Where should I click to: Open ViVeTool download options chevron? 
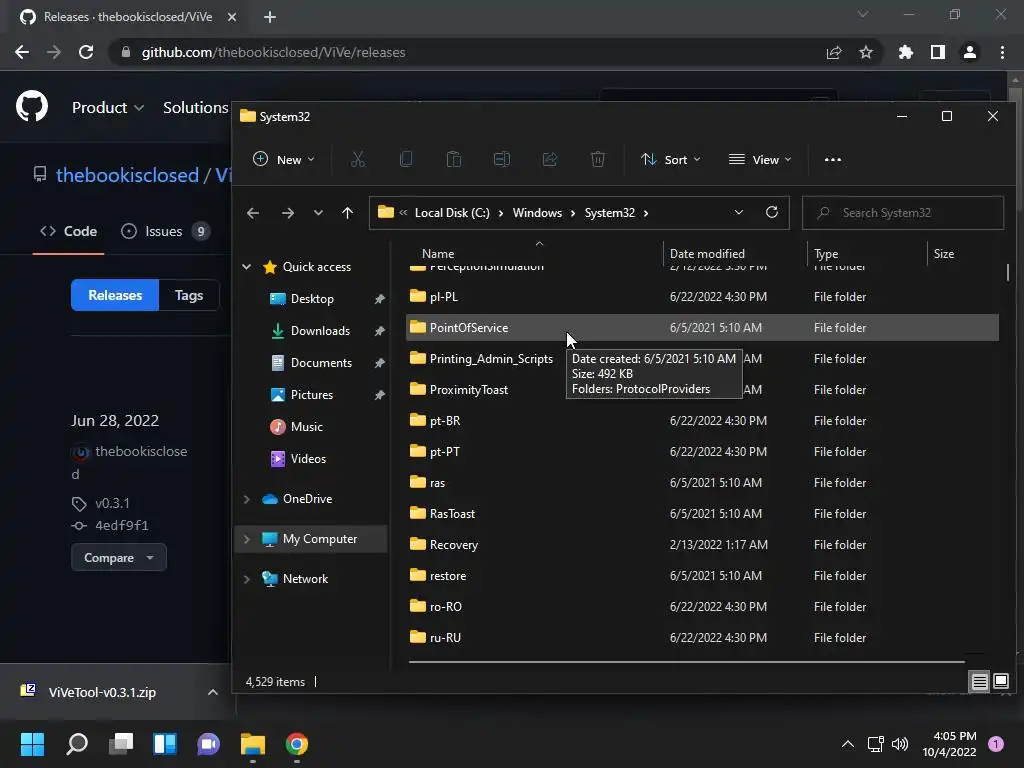(x=212, y=692)
